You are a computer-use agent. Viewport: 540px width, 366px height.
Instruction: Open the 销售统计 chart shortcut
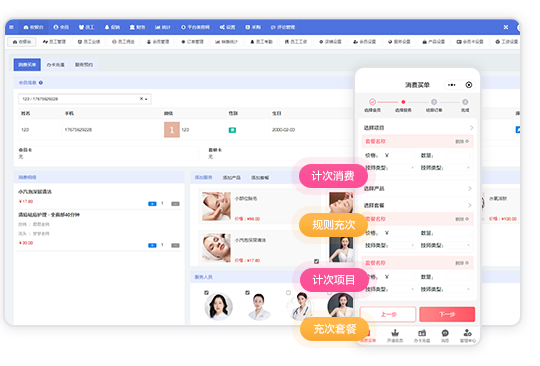click(x=227, y=42)
